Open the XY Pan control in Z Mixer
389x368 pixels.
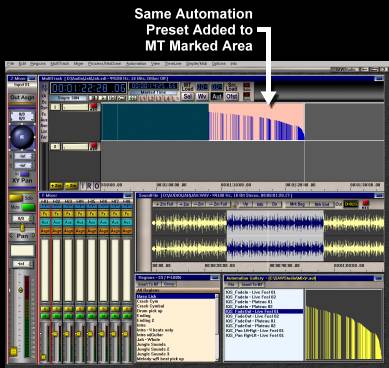(x=22, y=180)
